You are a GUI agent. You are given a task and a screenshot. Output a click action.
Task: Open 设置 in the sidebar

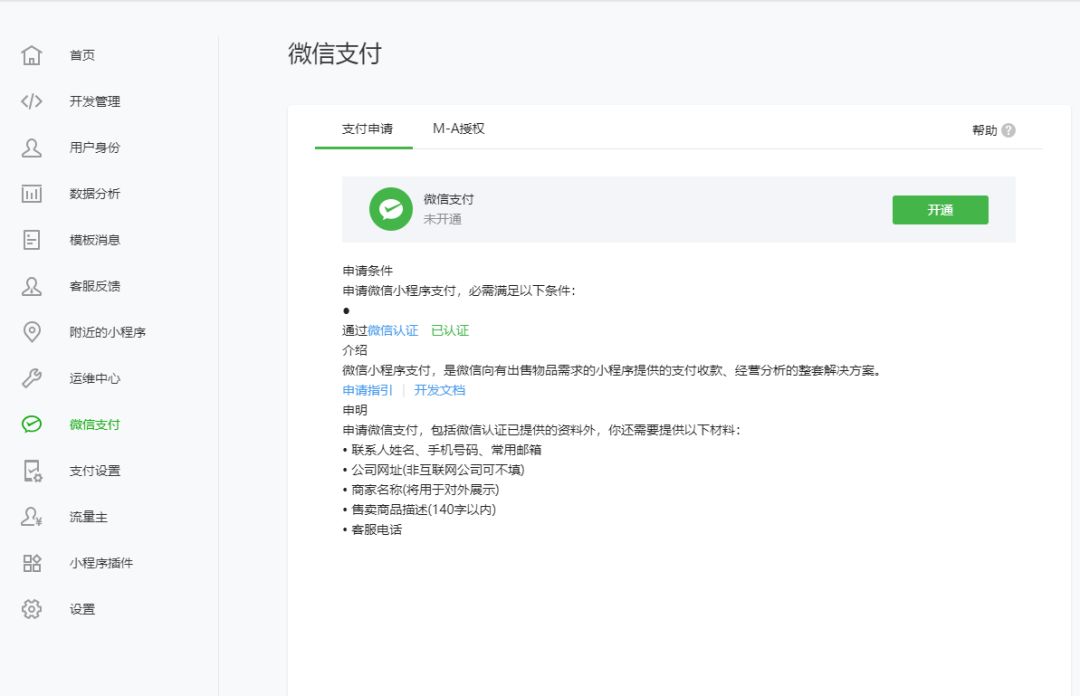[82, 609]
